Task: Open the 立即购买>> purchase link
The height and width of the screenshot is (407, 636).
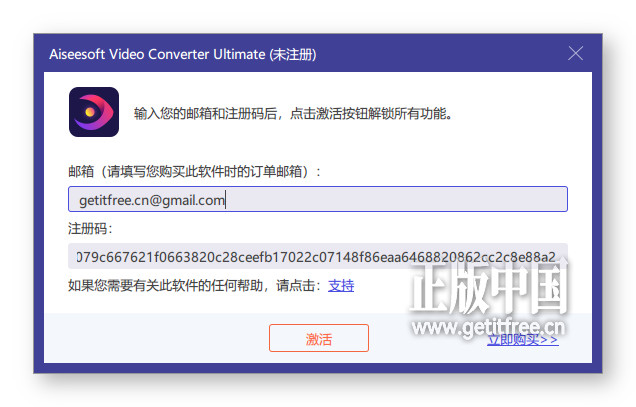Action: pos(522,339)
